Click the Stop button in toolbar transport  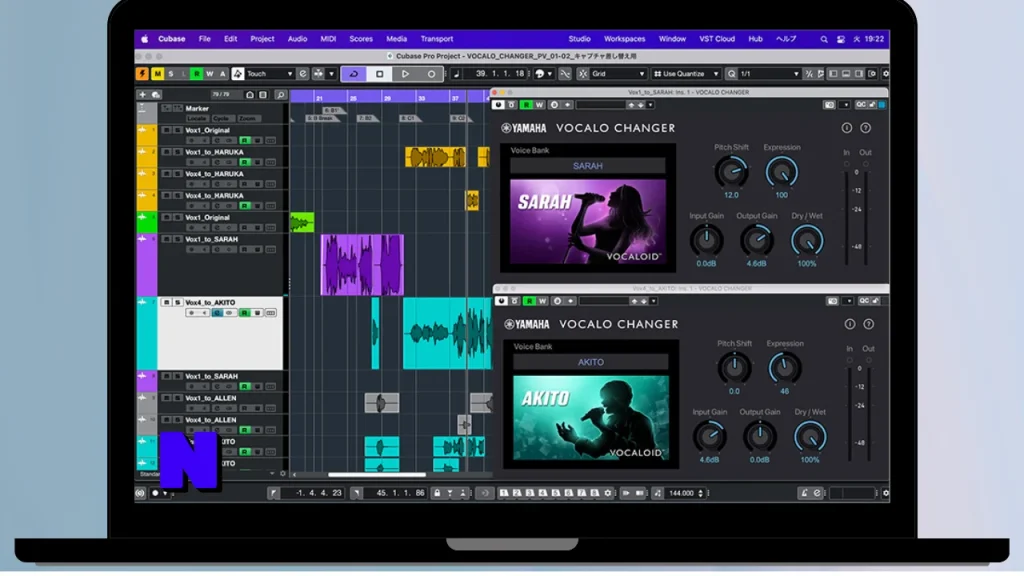point(379,74)
